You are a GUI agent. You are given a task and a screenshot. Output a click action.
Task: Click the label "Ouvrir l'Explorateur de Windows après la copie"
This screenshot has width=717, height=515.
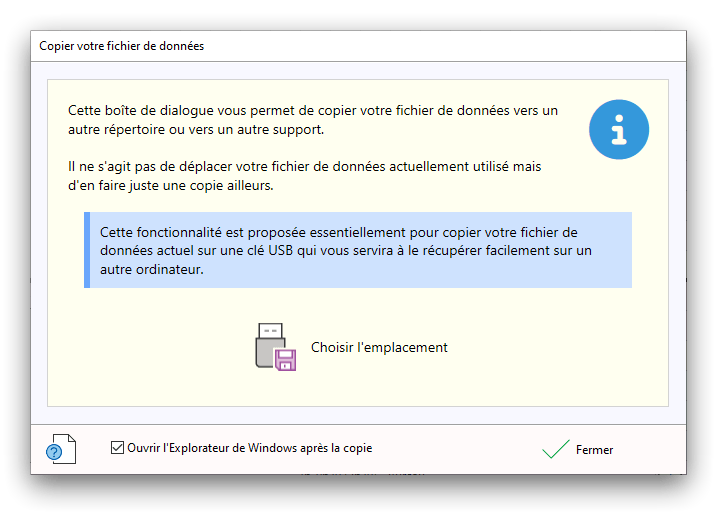tap(249, 449)
